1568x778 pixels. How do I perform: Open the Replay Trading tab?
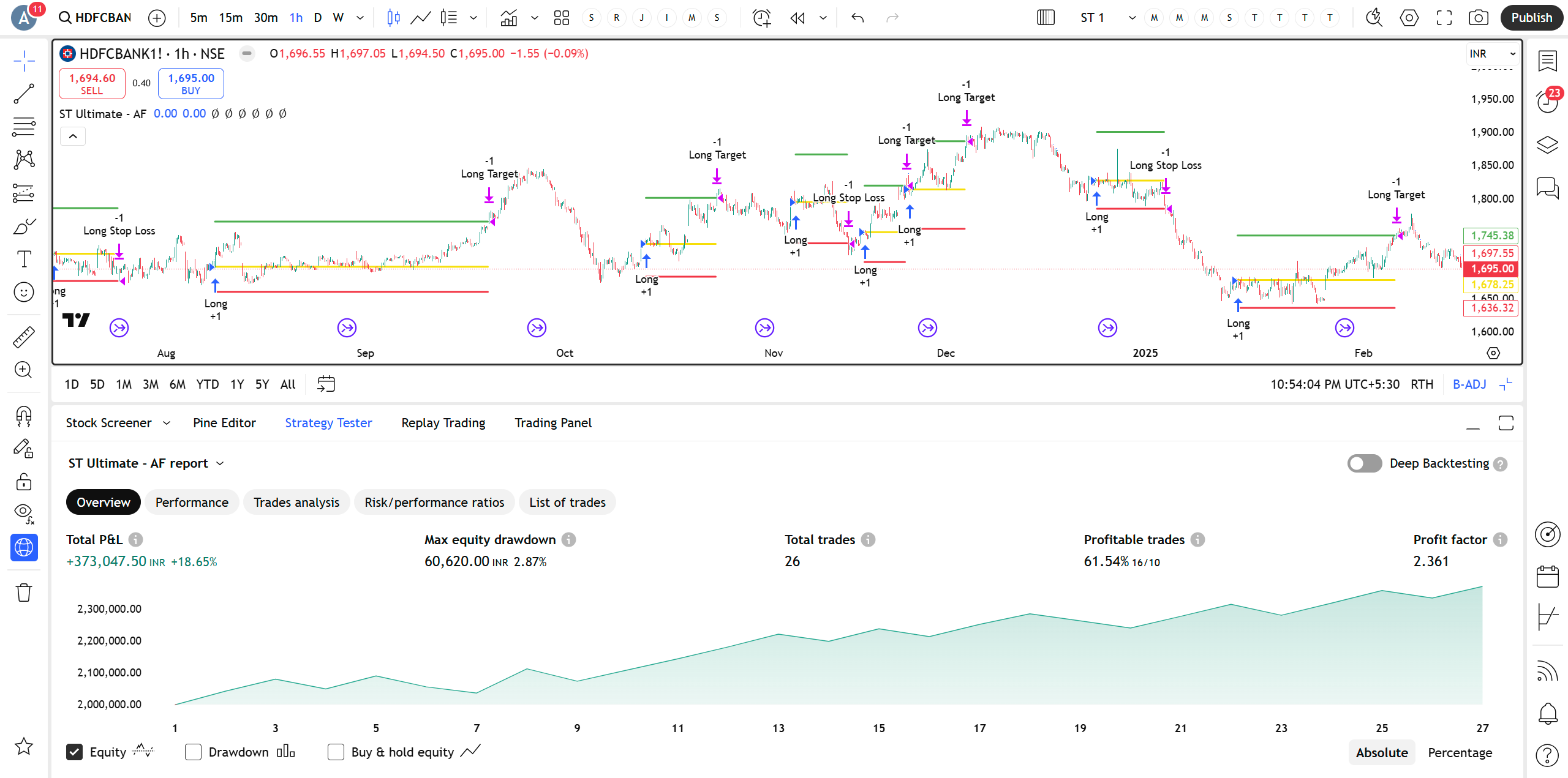(443, 423)
